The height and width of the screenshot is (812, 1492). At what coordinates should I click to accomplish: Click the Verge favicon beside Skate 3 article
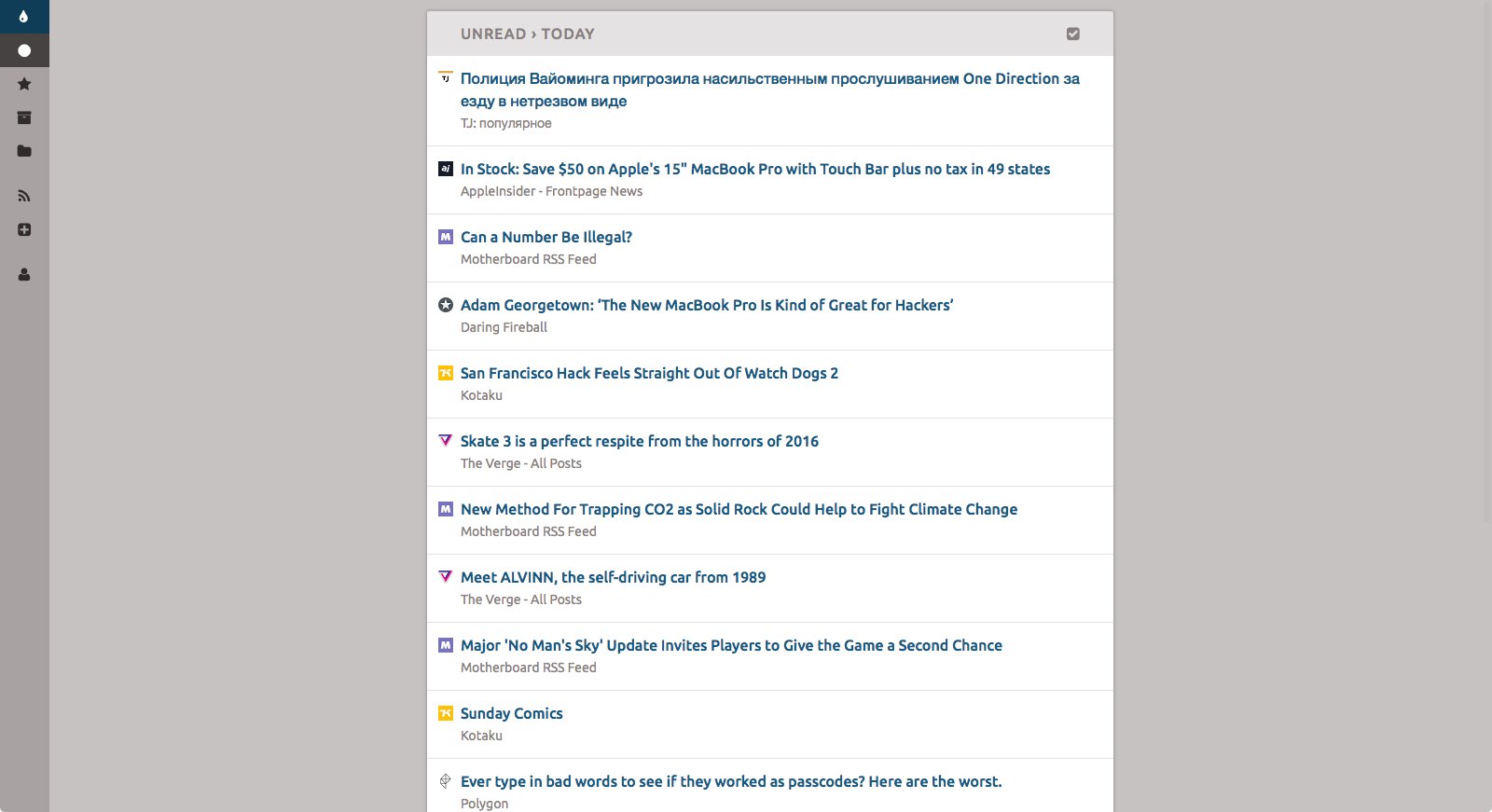click(446, 441)
